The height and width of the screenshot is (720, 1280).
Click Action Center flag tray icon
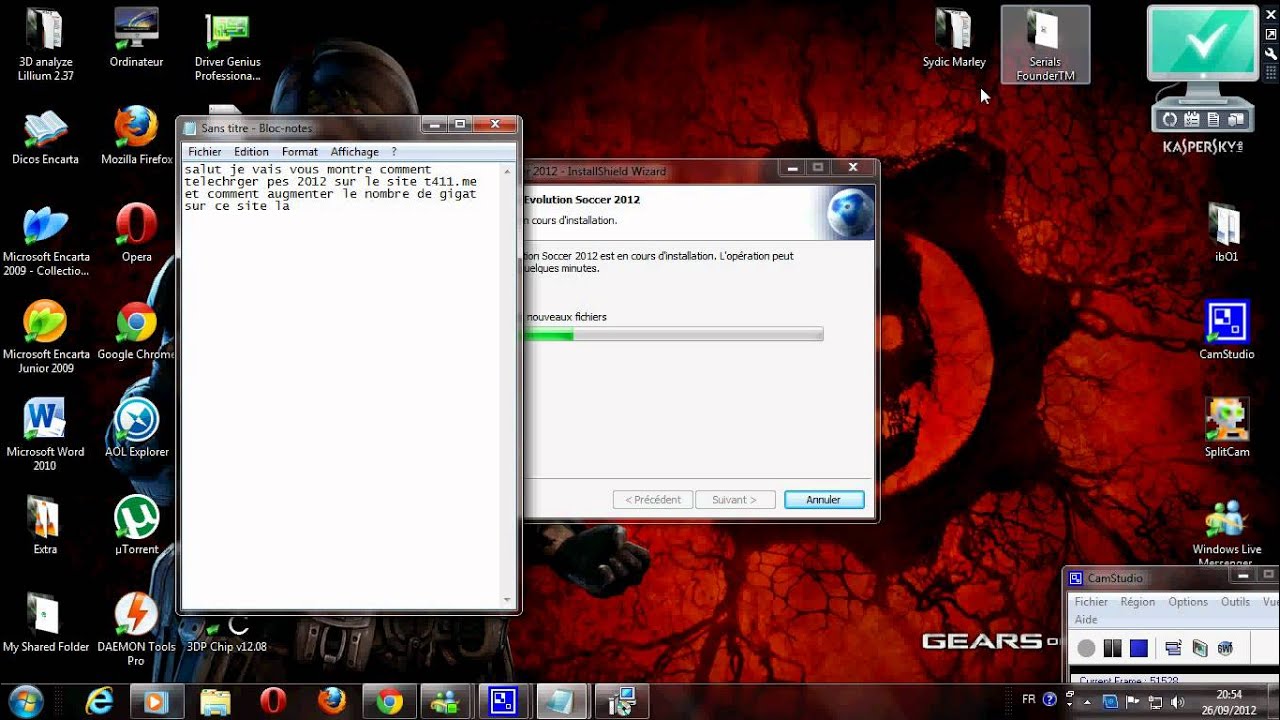click(x=1133, y=702)
